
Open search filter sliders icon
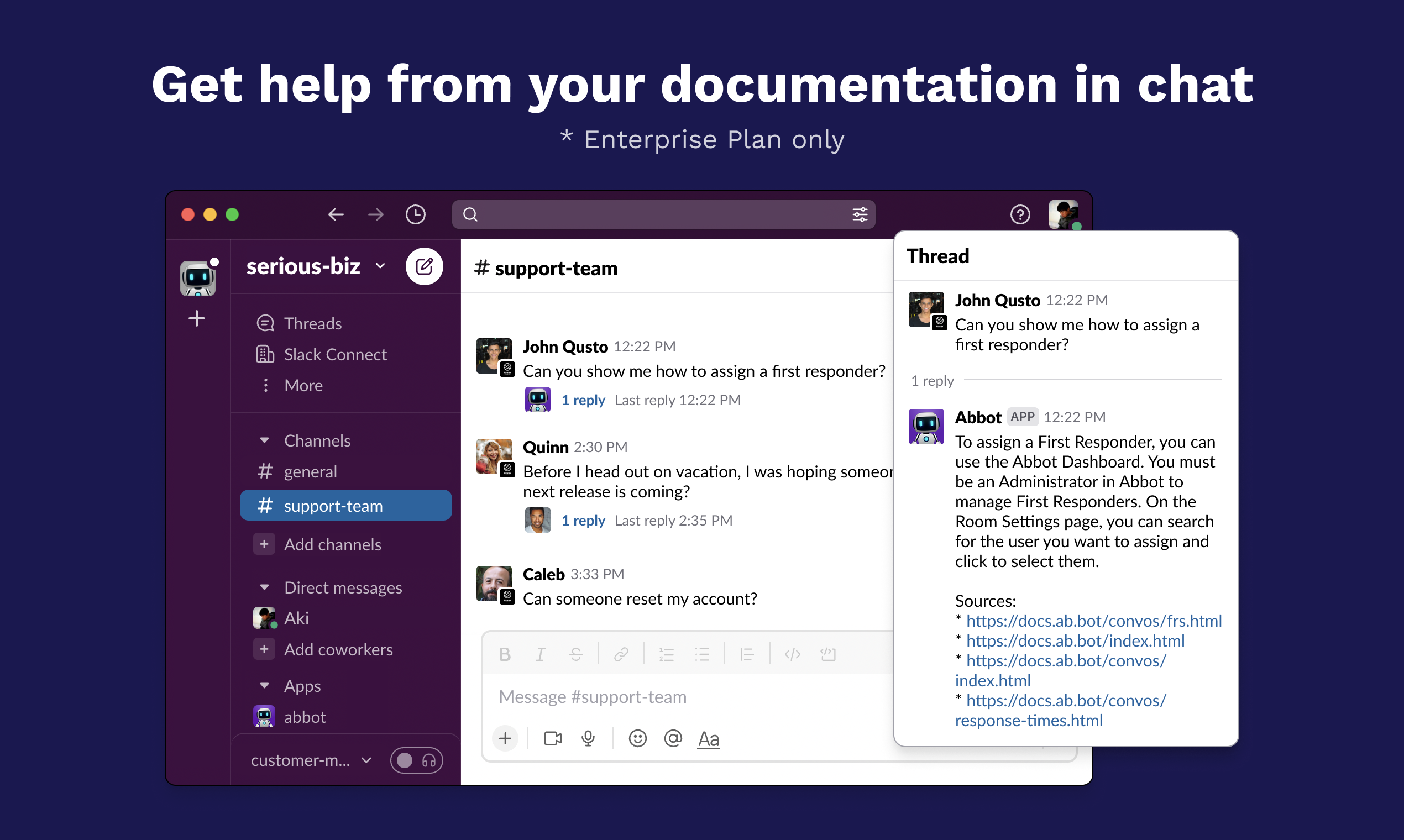860,214
